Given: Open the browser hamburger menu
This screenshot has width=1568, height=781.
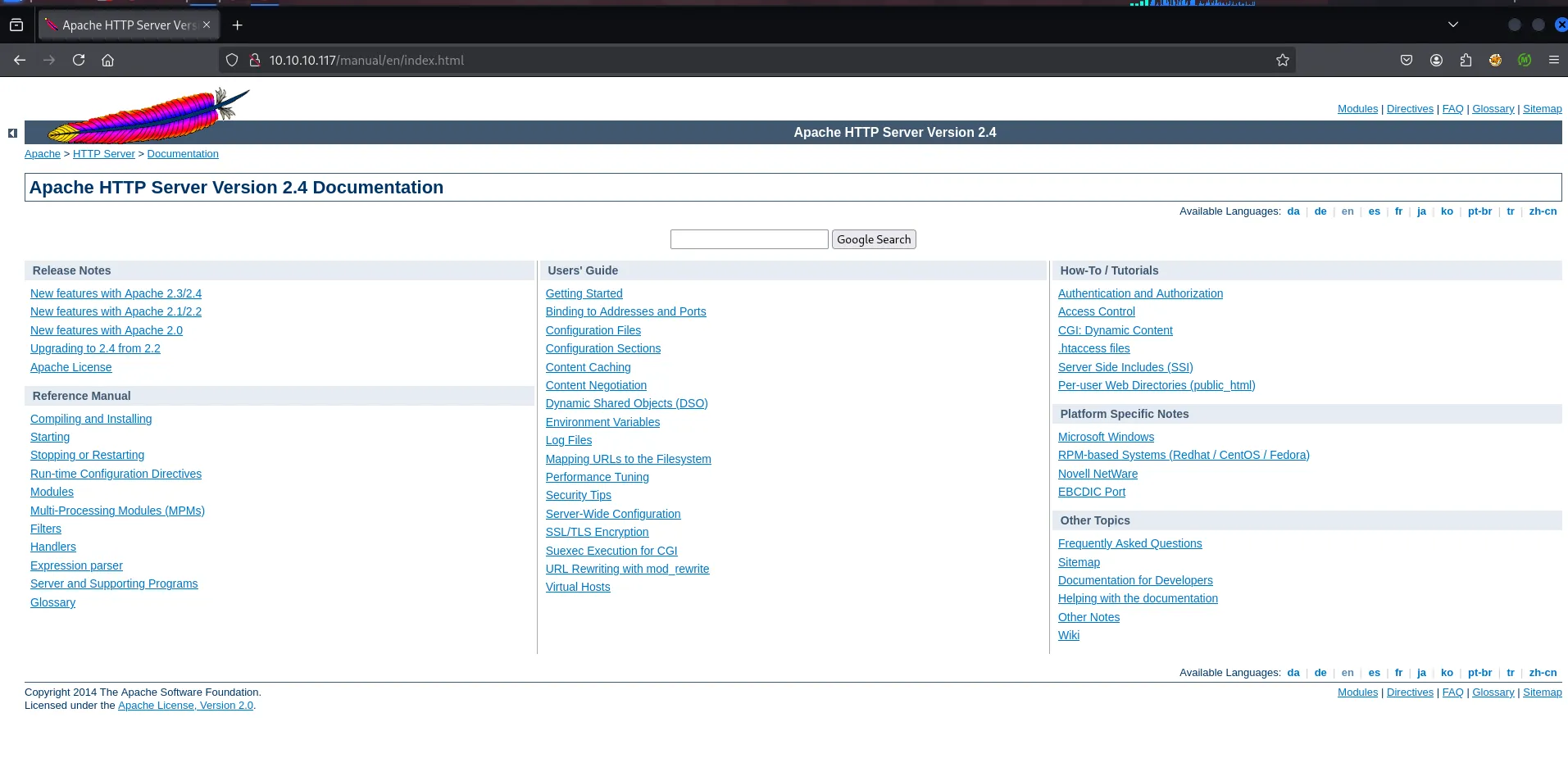Looking at the screenshot, I should pos(1553,60).
